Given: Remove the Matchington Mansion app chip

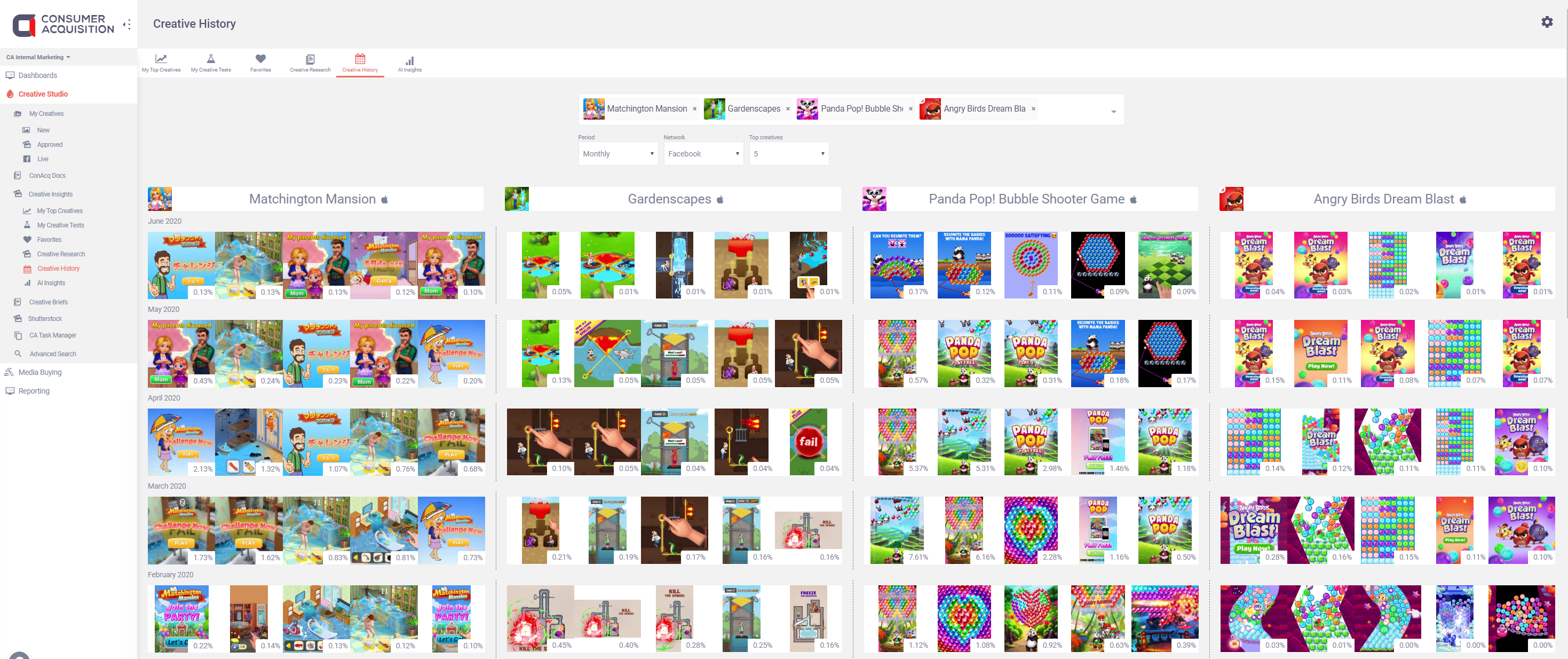Looking at the screenshot, I should click(x=694, y=109).
